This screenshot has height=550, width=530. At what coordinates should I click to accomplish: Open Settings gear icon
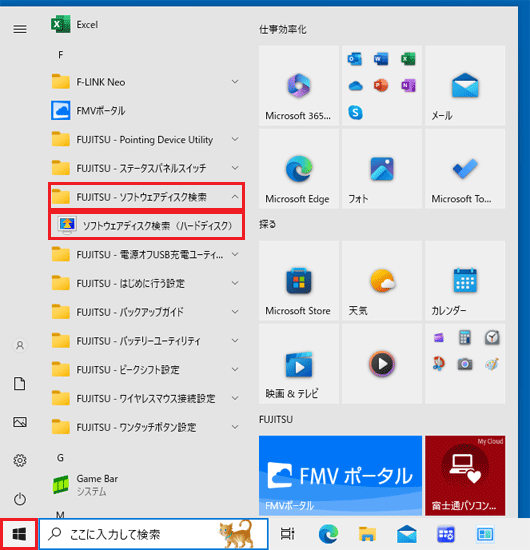(x=20, y=460)
